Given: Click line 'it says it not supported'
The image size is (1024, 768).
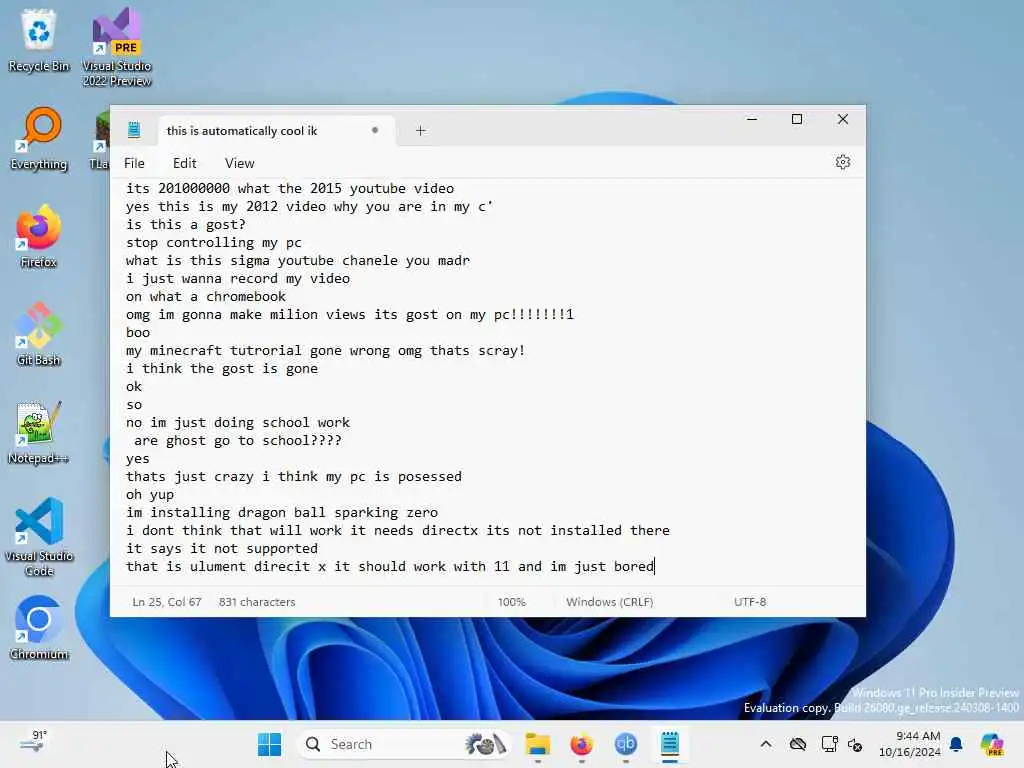Looking at the screenshot, I should tap(222, 549).
